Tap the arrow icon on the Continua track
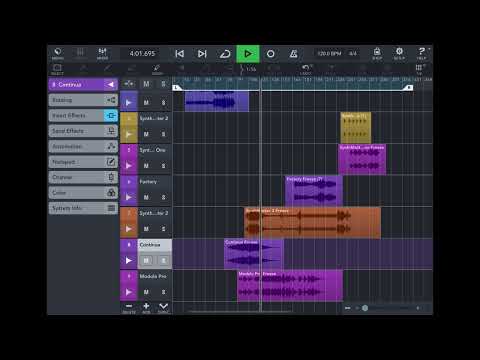The height and width of the screenshot is (360, 480). 129,260
